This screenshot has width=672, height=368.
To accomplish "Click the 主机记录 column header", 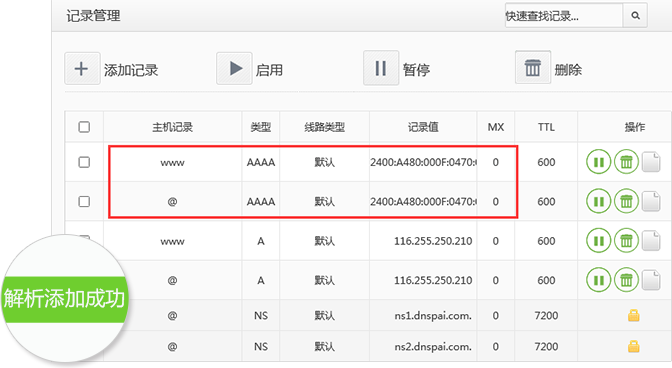I will pos(172,127).
